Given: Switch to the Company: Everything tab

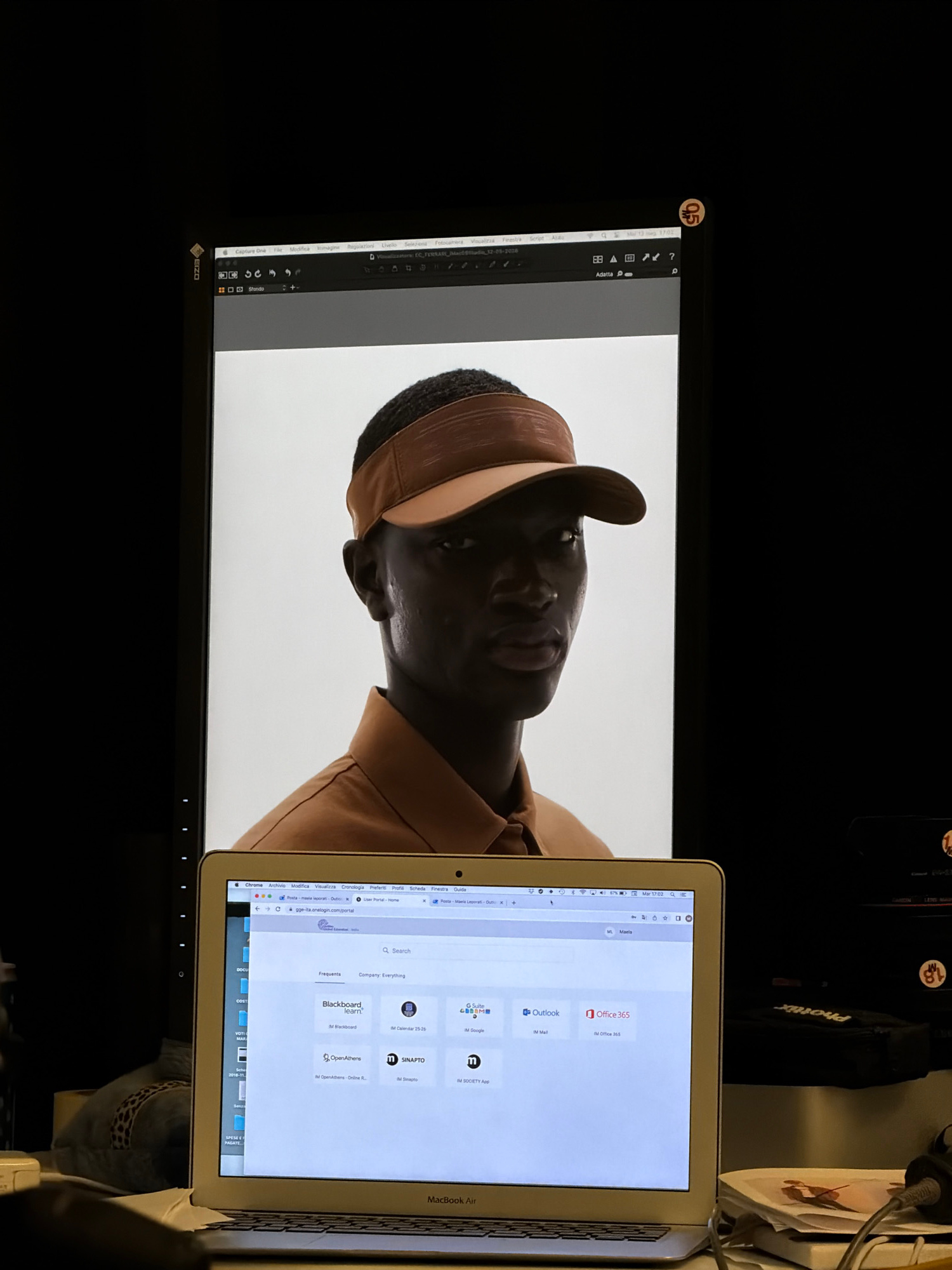Looking at the screenshot, I should coord(381,975).
